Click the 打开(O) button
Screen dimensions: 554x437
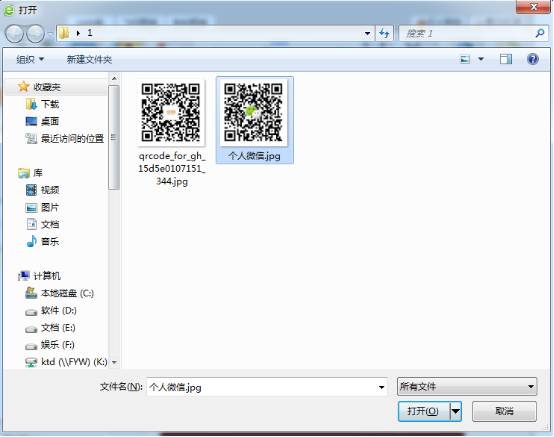[x=424, y=411]
